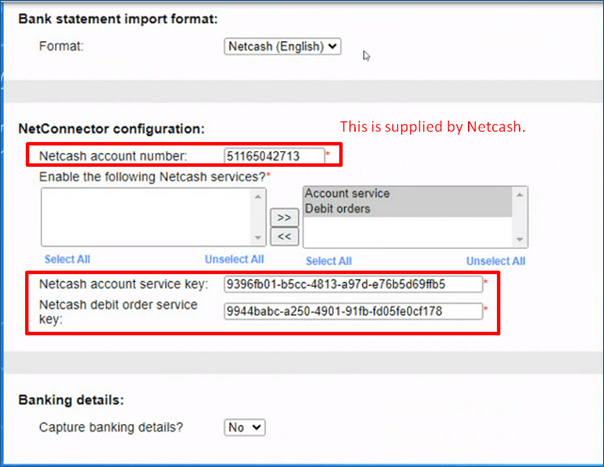The image size is (604, 467).
Task: Click Select All under the left services list
Action: [67, 261]
